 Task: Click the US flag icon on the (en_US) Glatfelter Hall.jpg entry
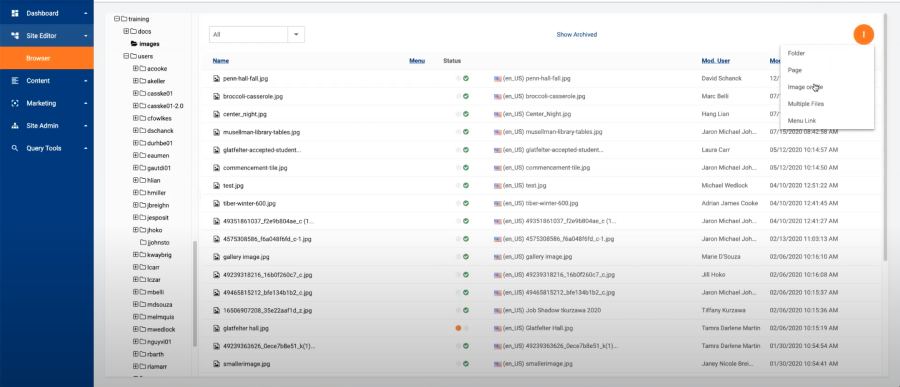click(x=498, y=328)
